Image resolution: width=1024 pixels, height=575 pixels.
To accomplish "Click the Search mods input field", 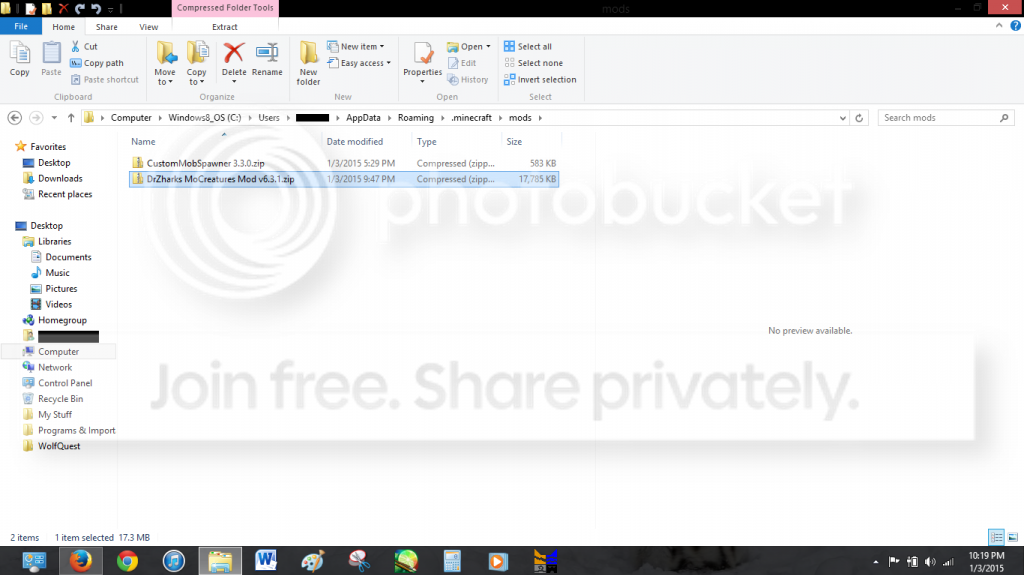I will click(940, 117).
